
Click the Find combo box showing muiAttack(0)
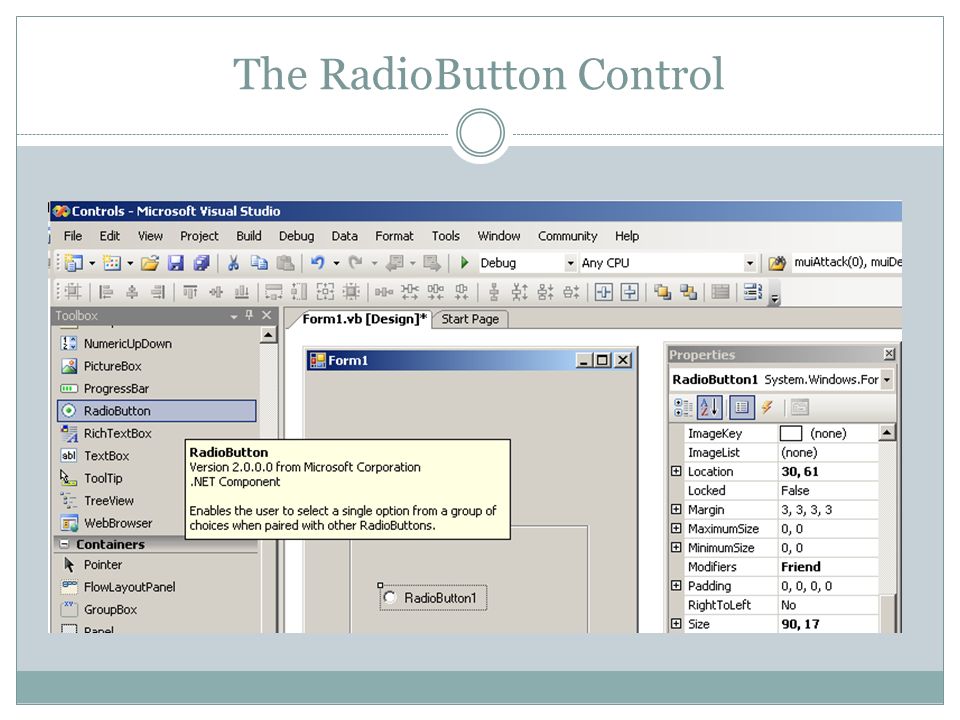[847, 263]
